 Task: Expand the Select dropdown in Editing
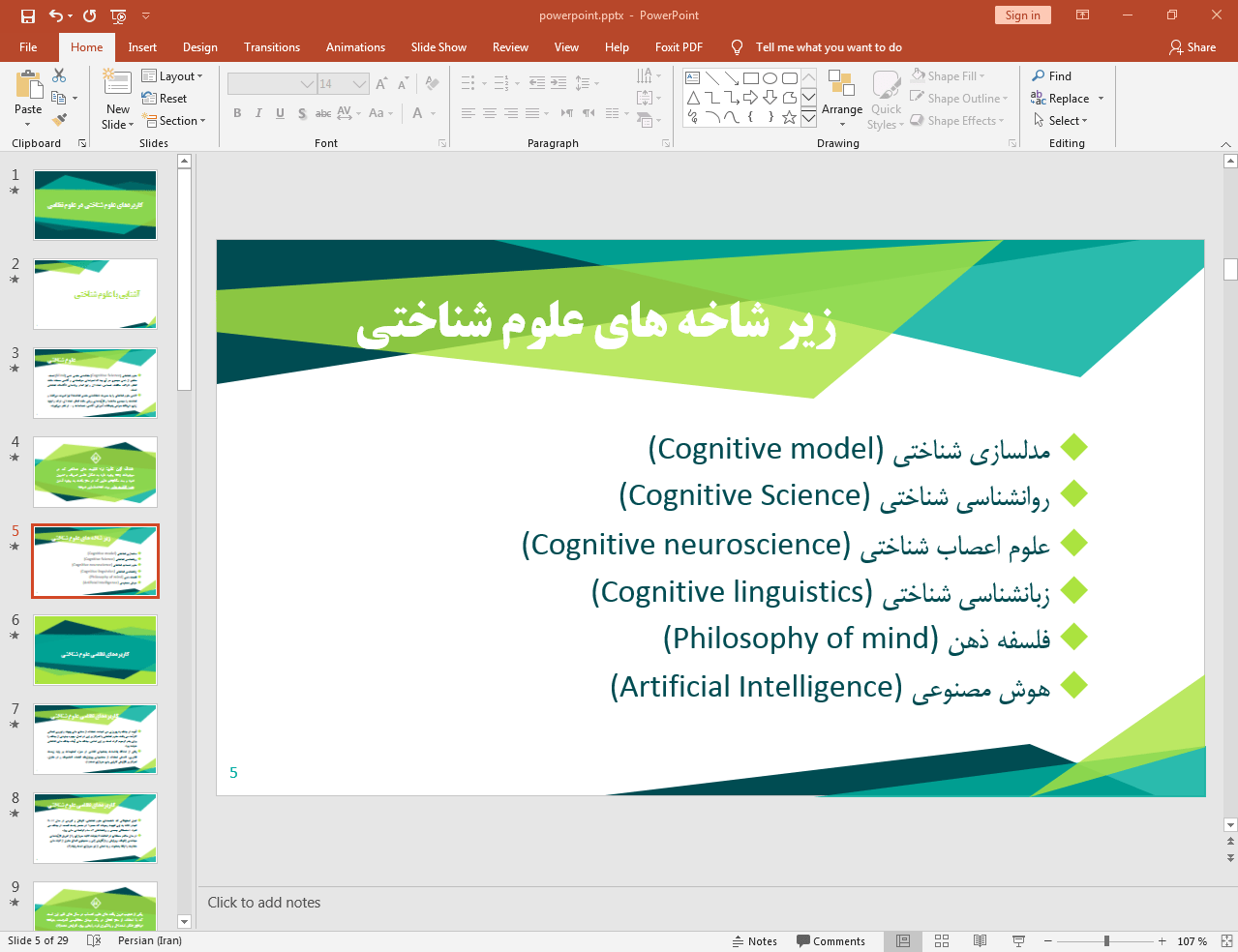[1061, 121]
